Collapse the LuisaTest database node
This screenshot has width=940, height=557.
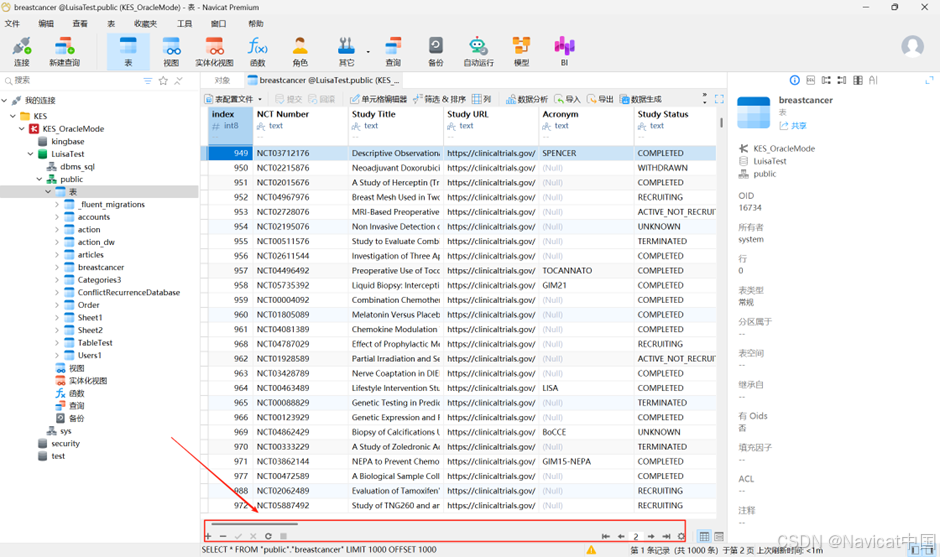31,153
